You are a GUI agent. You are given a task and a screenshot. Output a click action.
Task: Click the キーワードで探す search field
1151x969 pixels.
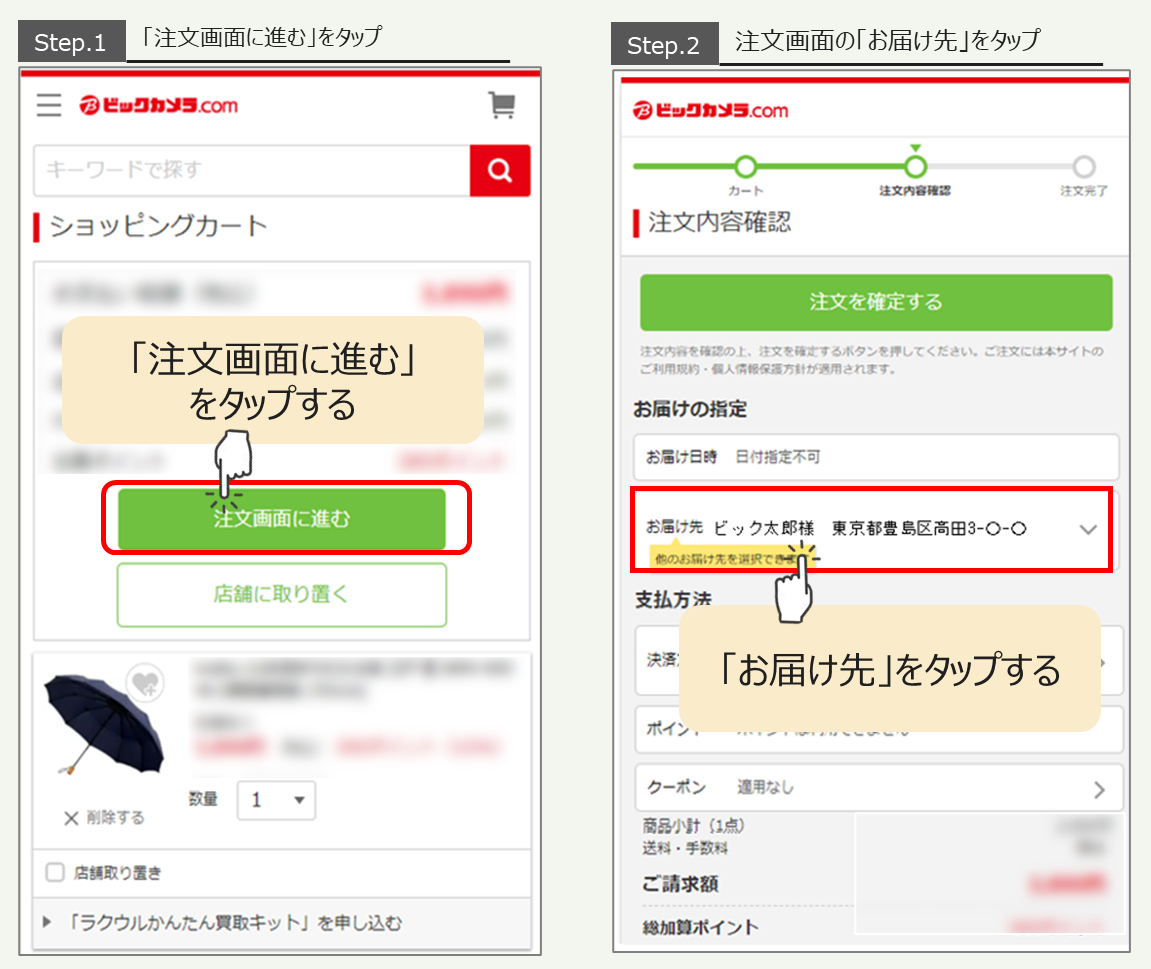pos(251,170)
